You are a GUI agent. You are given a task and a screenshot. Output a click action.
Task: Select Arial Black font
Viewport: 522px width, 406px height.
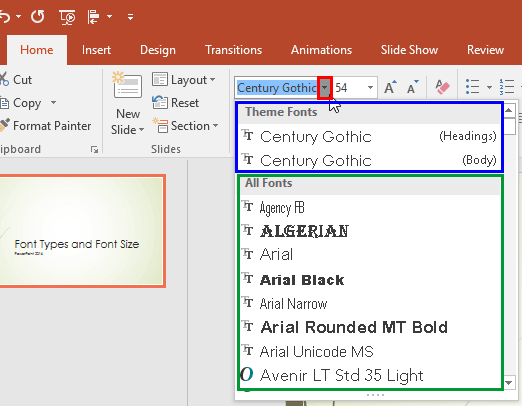369,279
